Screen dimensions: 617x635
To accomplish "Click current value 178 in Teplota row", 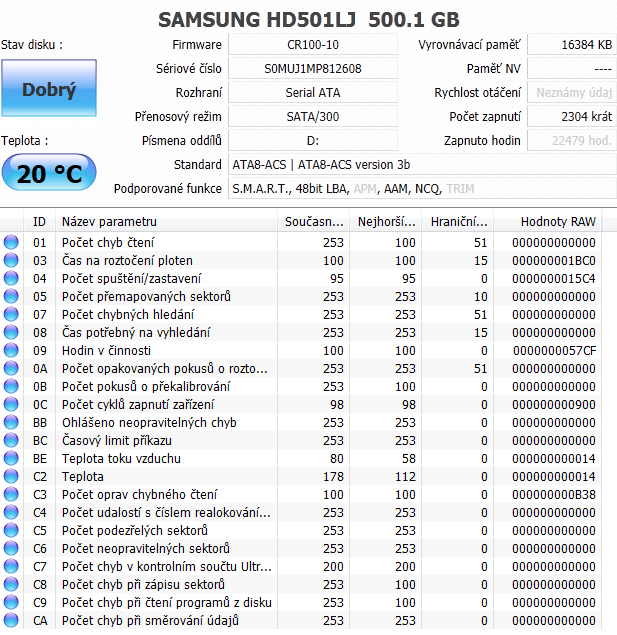I will [x=333, y=476].
